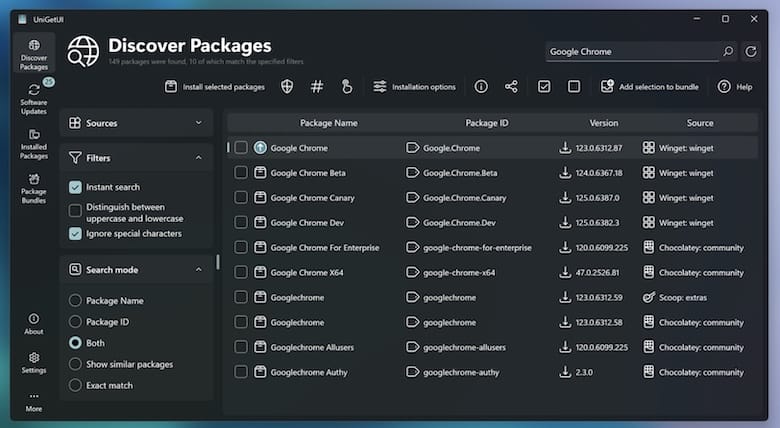
Task: Focus the Google Chrome search field
Action: point(632,51)
